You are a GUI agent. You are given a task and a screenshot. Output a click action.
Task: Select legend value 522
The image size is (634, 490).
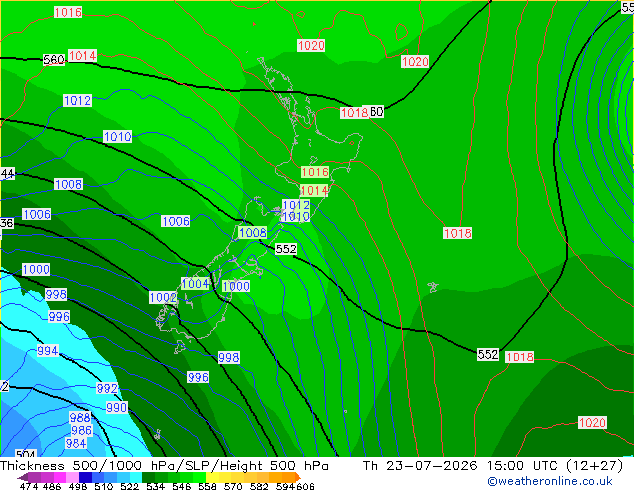(129, 486)
